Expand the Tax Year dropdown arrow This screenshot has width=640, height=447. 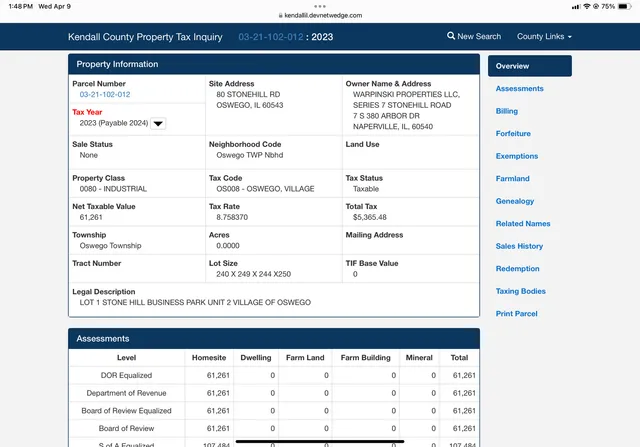click(x=158, y=124)
